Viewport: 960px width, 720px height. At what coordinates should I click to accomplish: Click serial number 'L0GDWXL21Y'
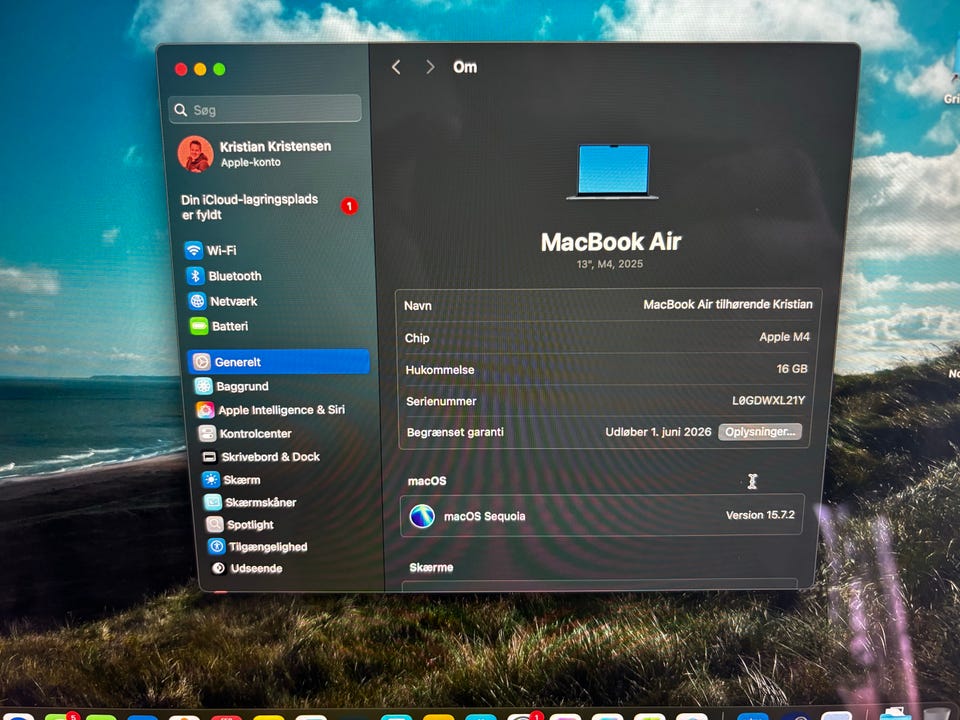[769, 400]
